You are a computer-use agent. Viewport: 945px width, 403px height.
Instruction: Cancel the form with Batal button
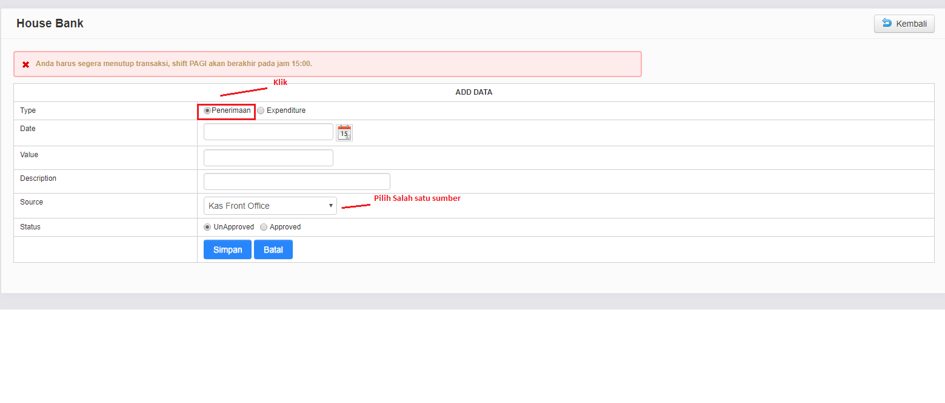coord(273,250)
